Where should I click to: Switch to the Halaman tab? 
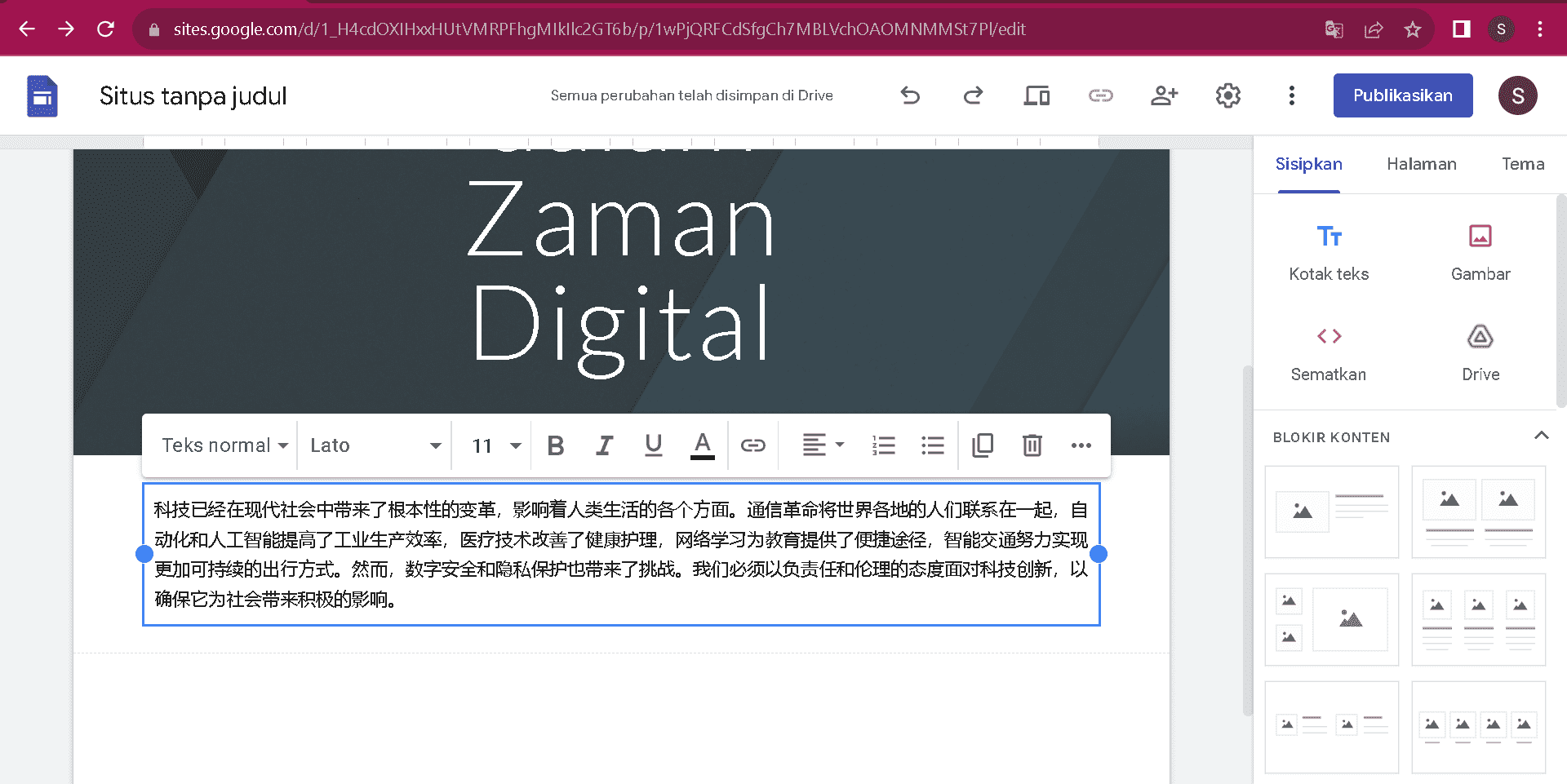[x=1421, y=164]
